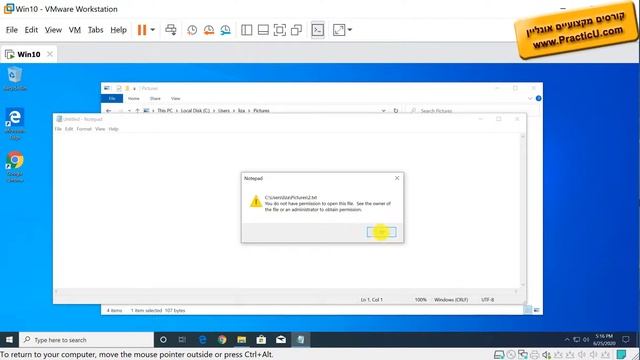Click Users in Explorer address path
640x360 pixels.
click(224, 111)
